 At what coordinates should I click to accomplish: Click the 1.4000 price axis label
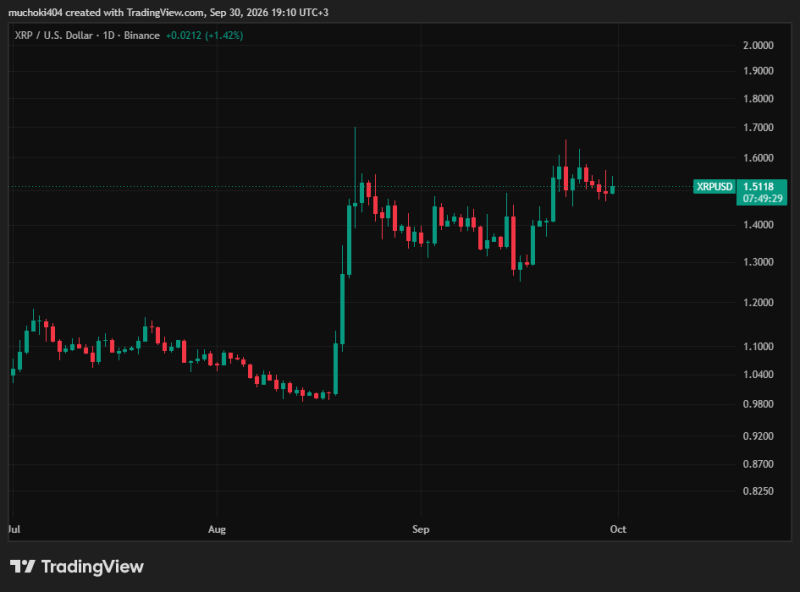click(758, 225)
